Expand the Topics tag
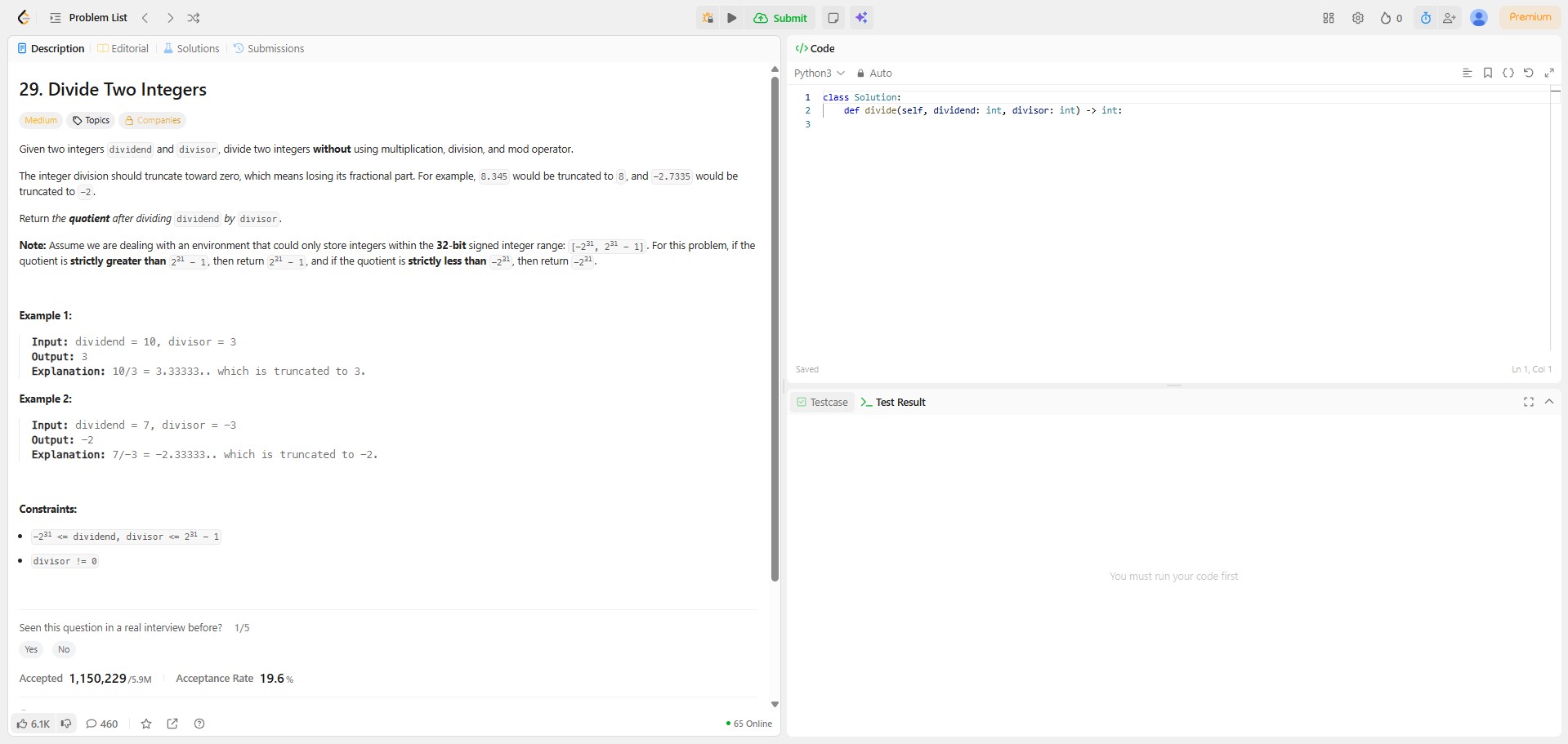 pos(92,120)
